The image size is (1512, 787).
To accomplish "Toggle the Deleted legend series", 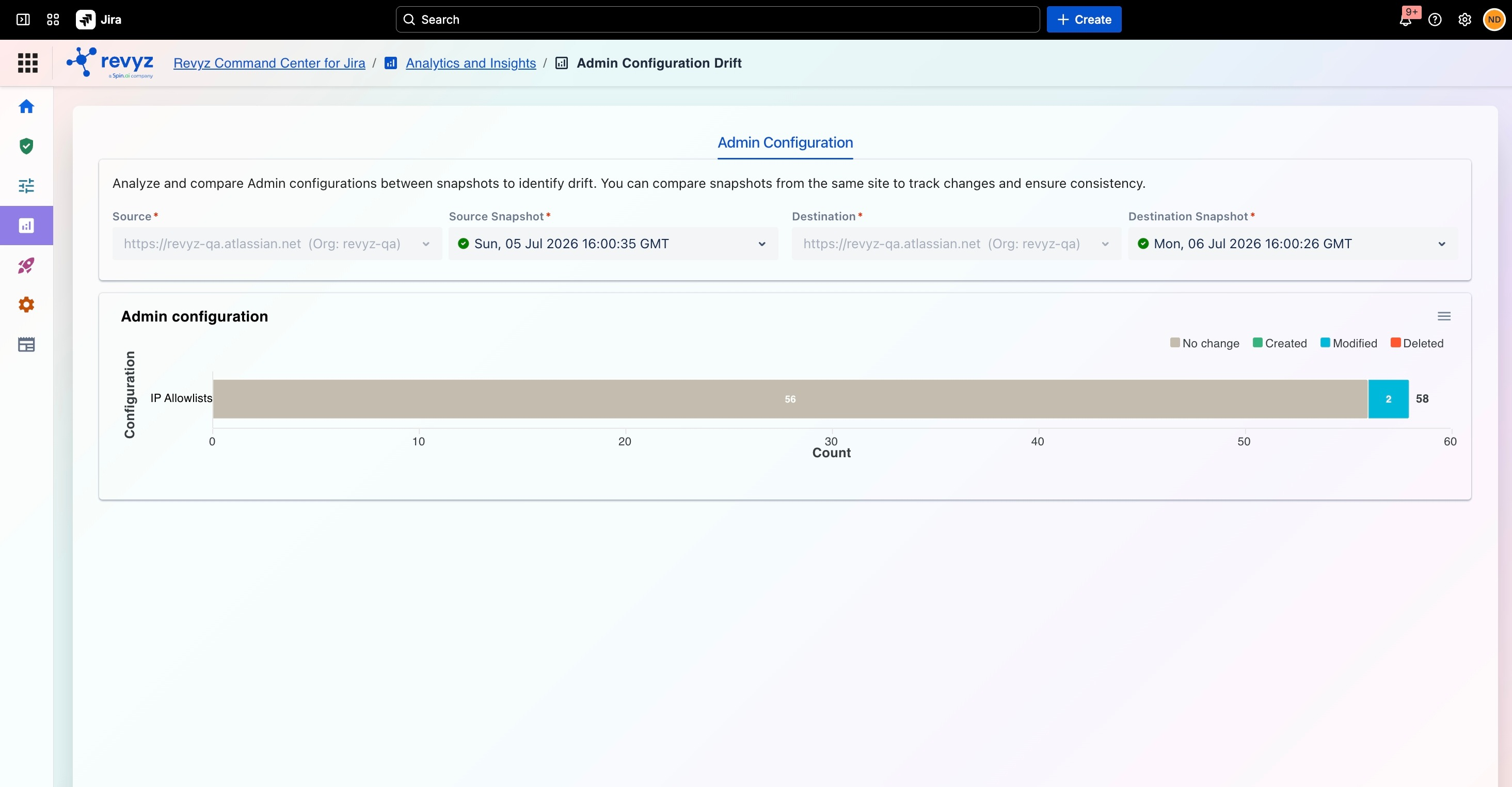I will click(x=1417, y=343).
